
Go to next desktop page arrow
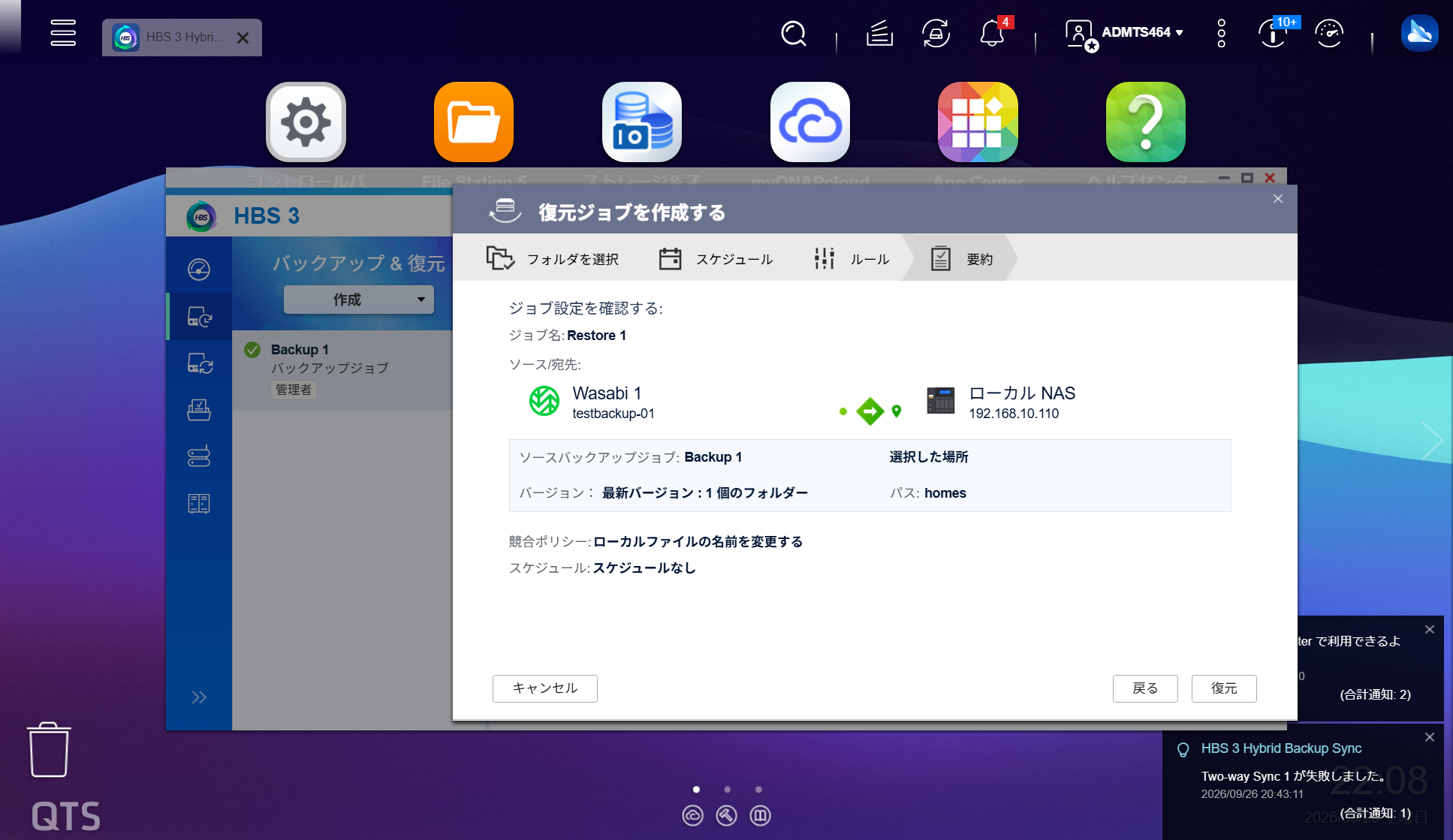pyautogui.click(x=1433, y=441)
